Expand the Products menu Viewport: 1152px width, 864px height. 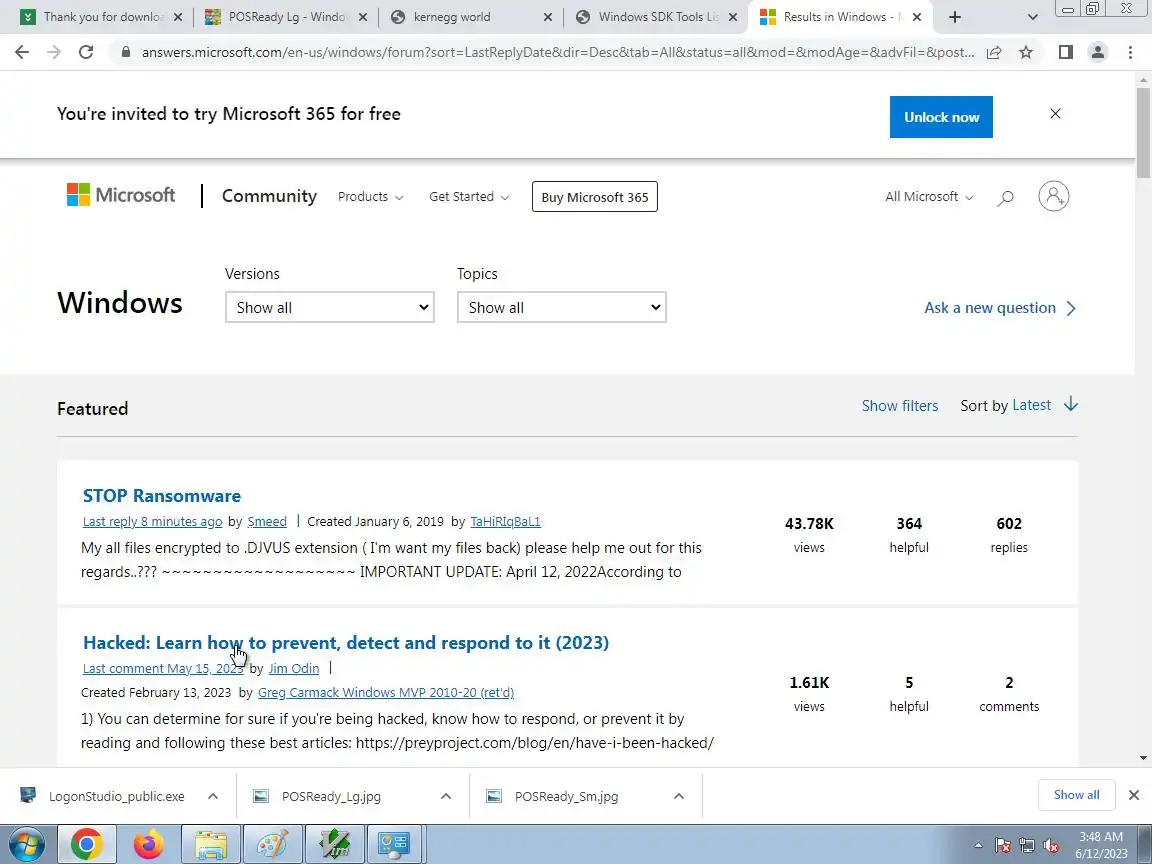(370, 197)
